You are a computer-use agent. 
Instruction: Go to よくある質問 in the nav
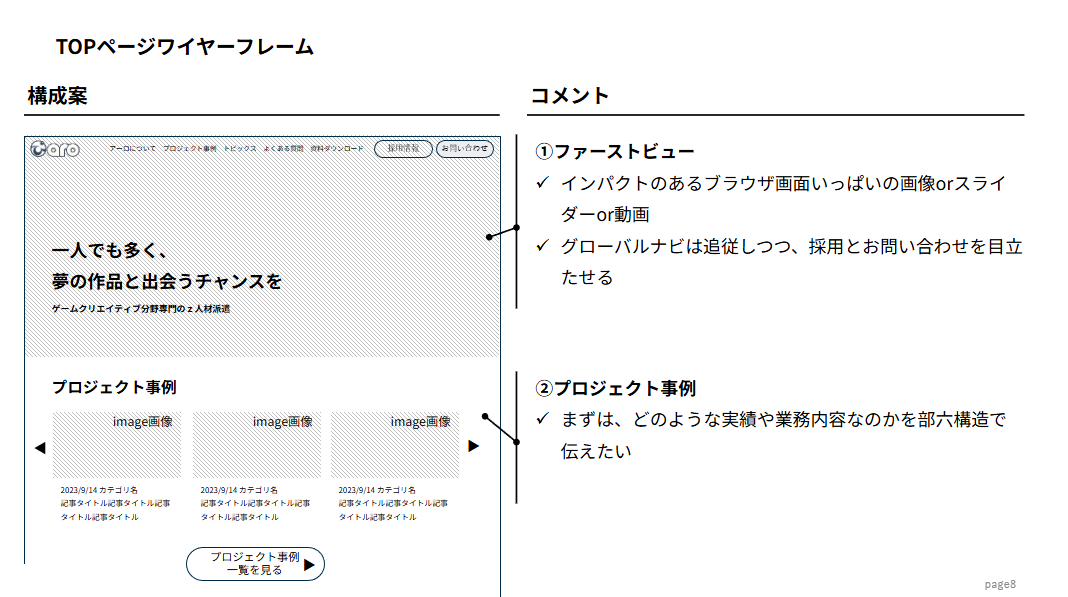pos(283,148)
